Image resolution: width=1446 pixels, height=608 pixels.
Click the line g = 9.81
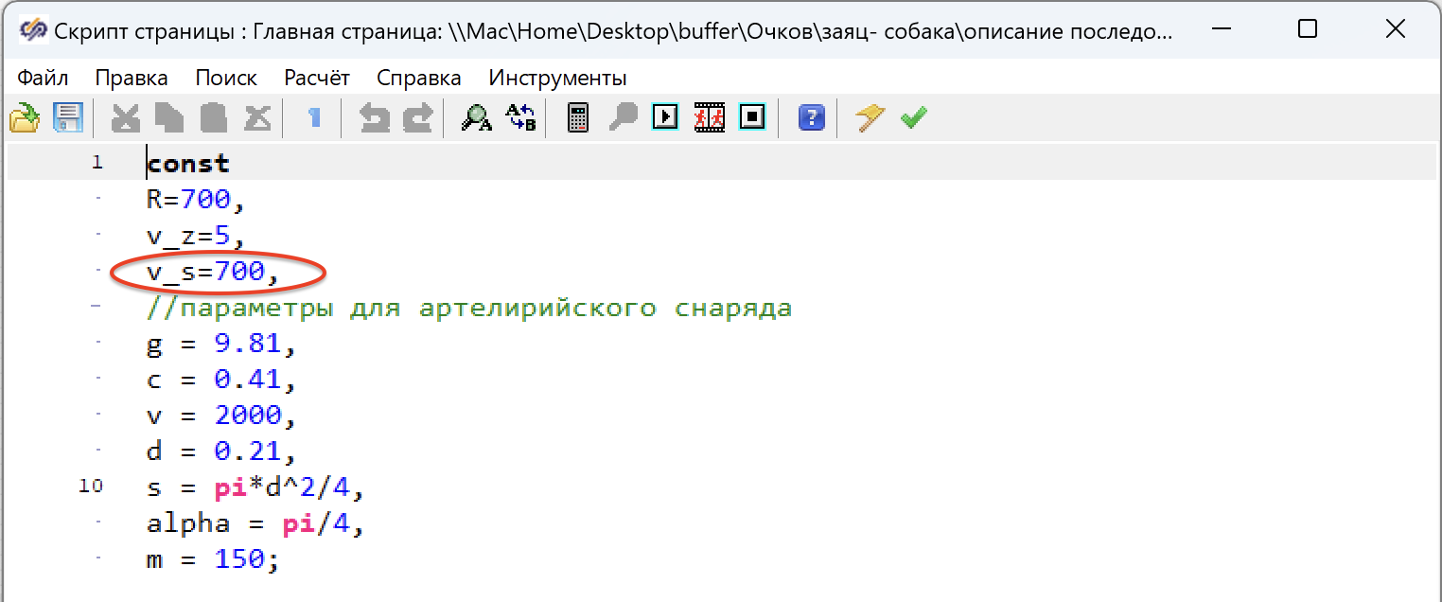[222, 343]
